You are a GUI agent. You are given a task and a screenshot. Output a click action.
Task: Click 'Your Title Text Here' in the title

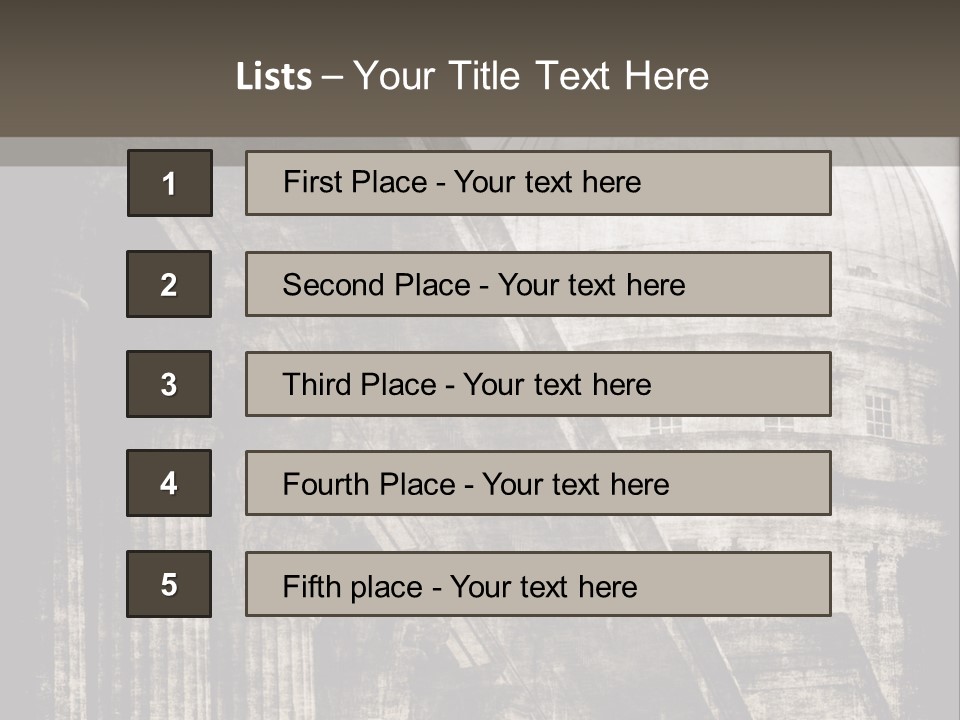click(x=530, y=76)
